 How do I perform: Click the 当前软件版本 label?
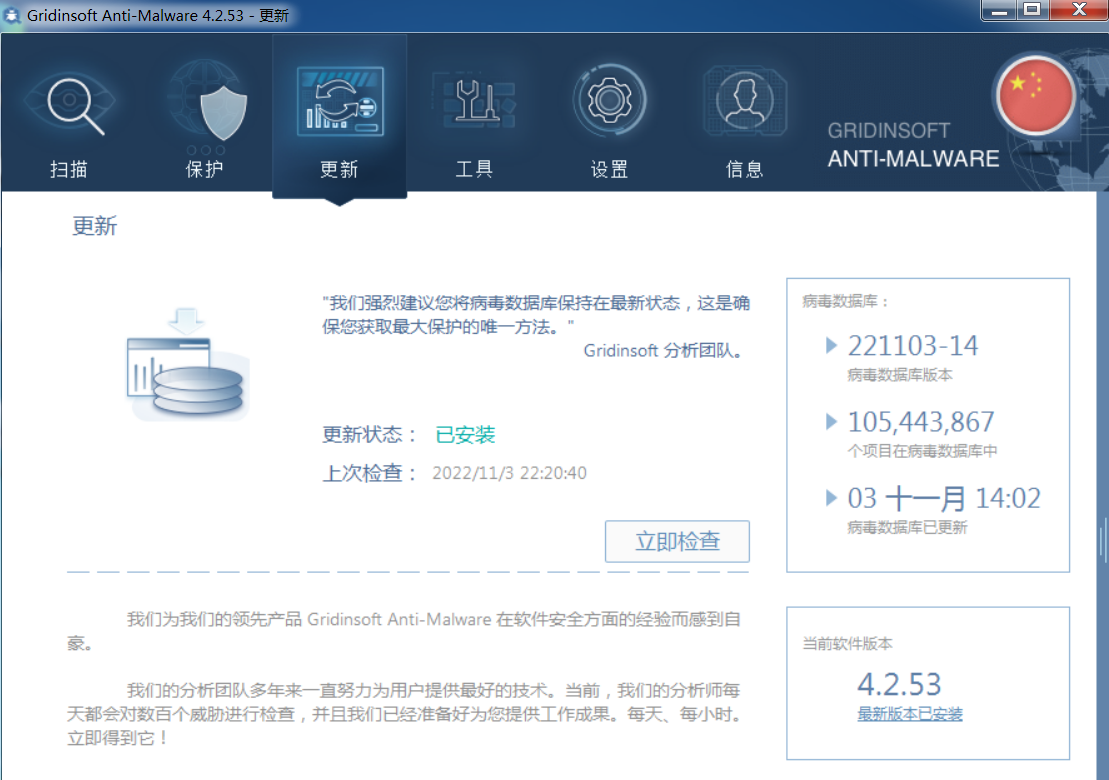coord(847,644)
